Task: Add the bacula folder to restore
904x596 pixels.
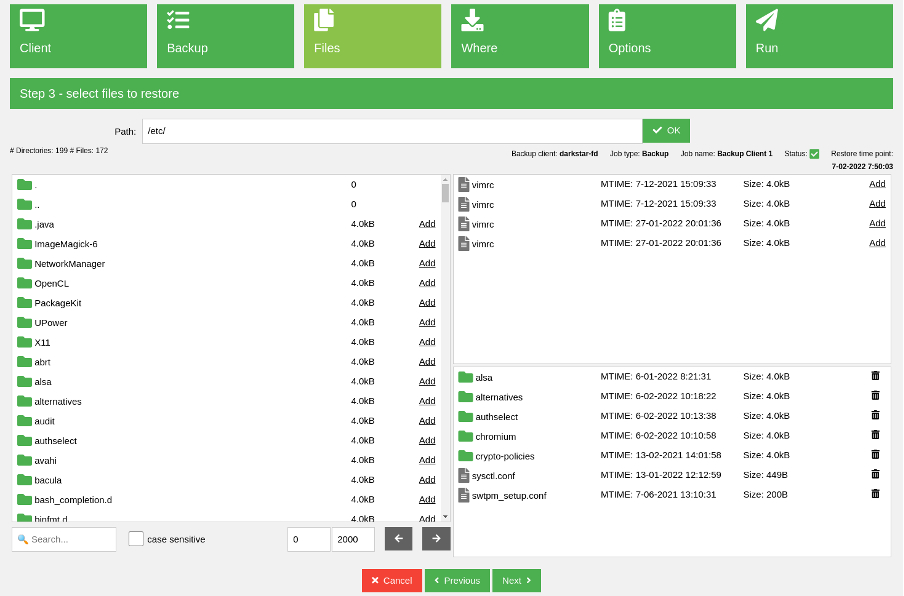Action: click(427, 480)
